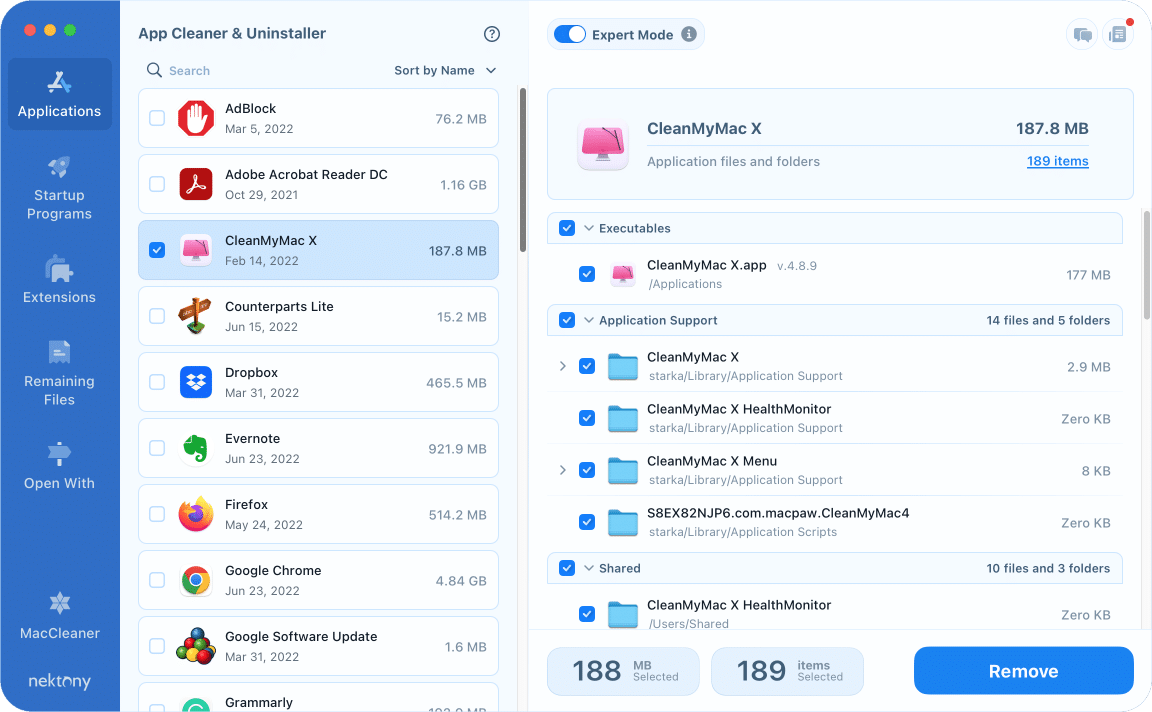Click the 188 MB Selected indicator
This screenshot has width=1152, height=712.
[623, 671]
